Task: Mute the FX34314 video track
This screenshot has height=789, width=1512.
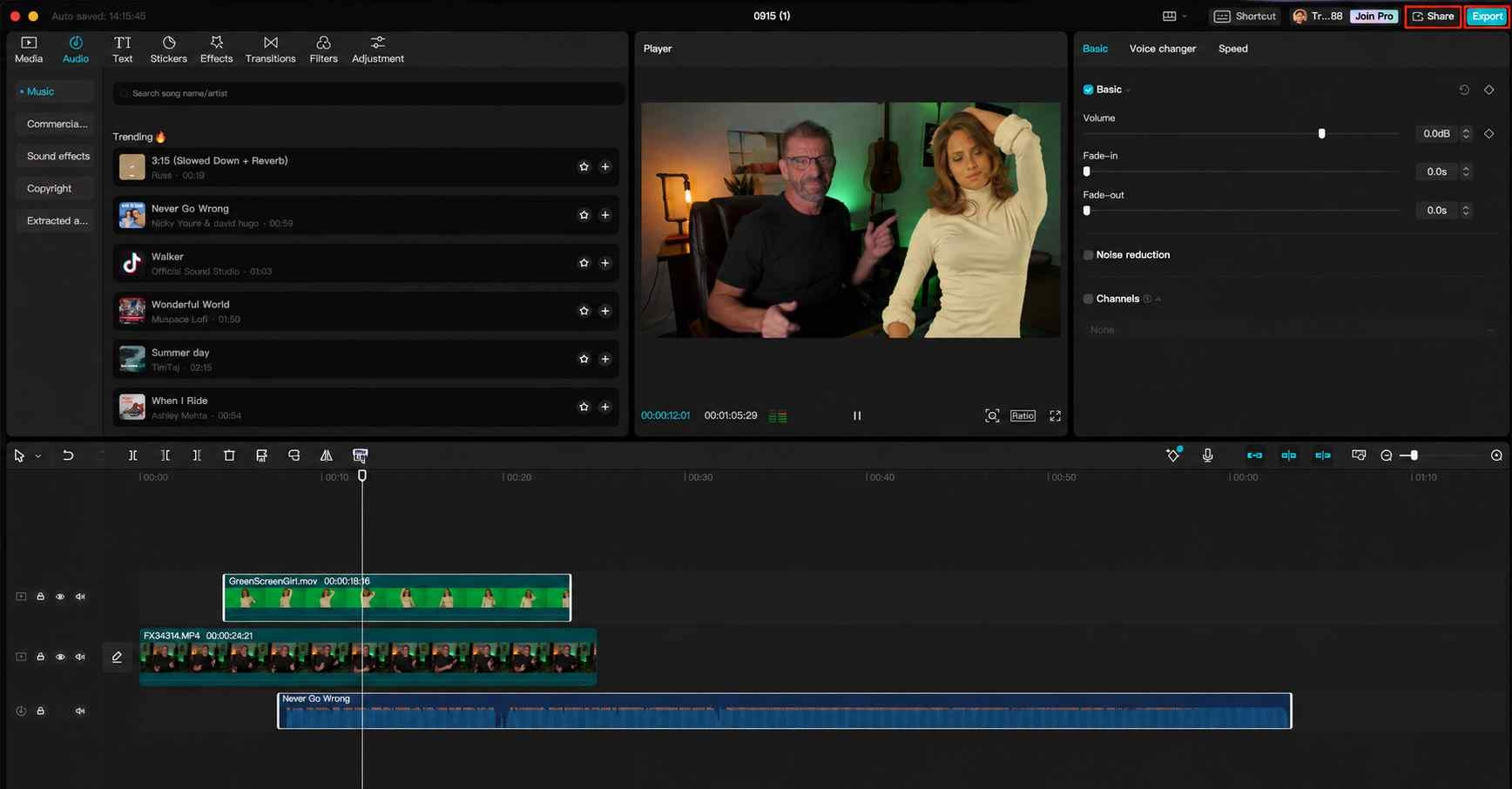Action: pos(80,657)
